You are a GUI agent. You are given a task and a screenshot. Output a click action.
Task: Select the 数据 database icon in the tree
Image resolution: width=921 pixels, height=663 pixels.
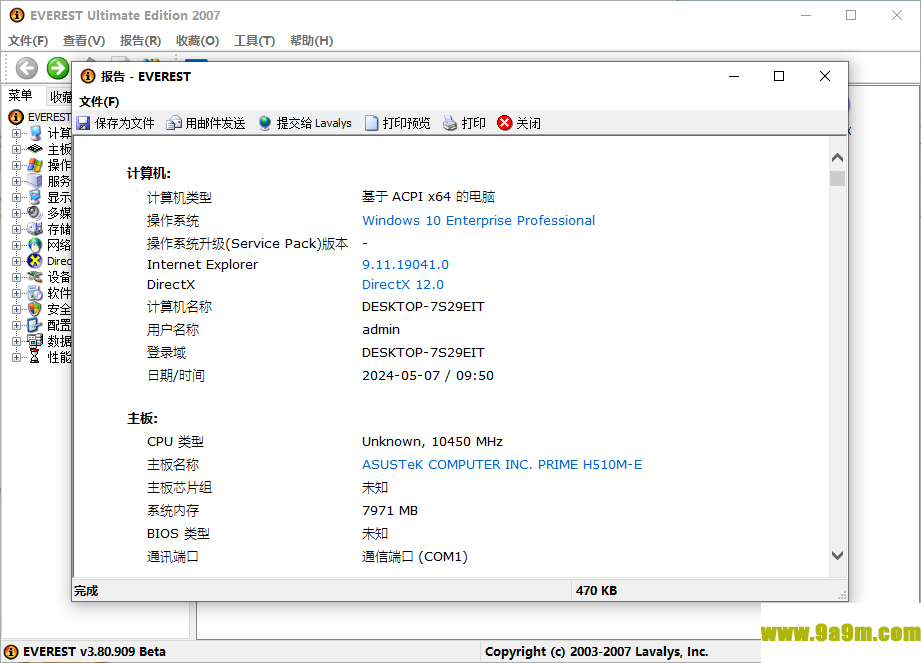(x=35, y=341)
